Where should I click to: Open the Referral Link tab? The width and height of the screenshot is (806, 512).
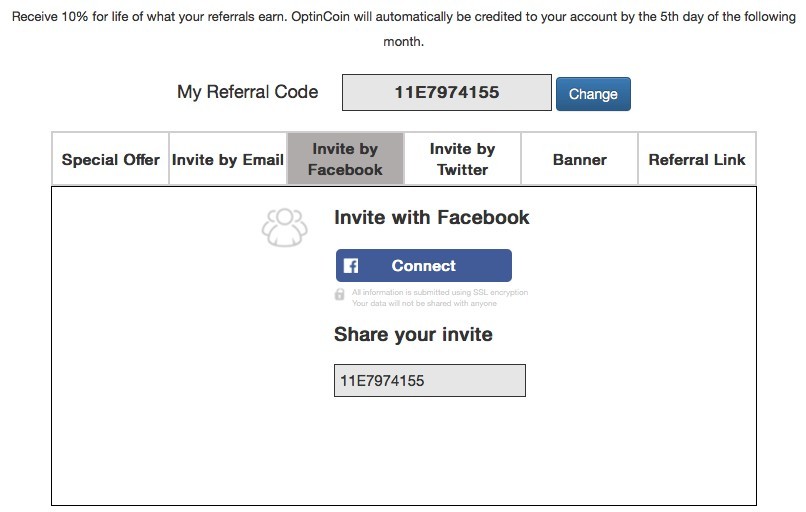(697, 159)
